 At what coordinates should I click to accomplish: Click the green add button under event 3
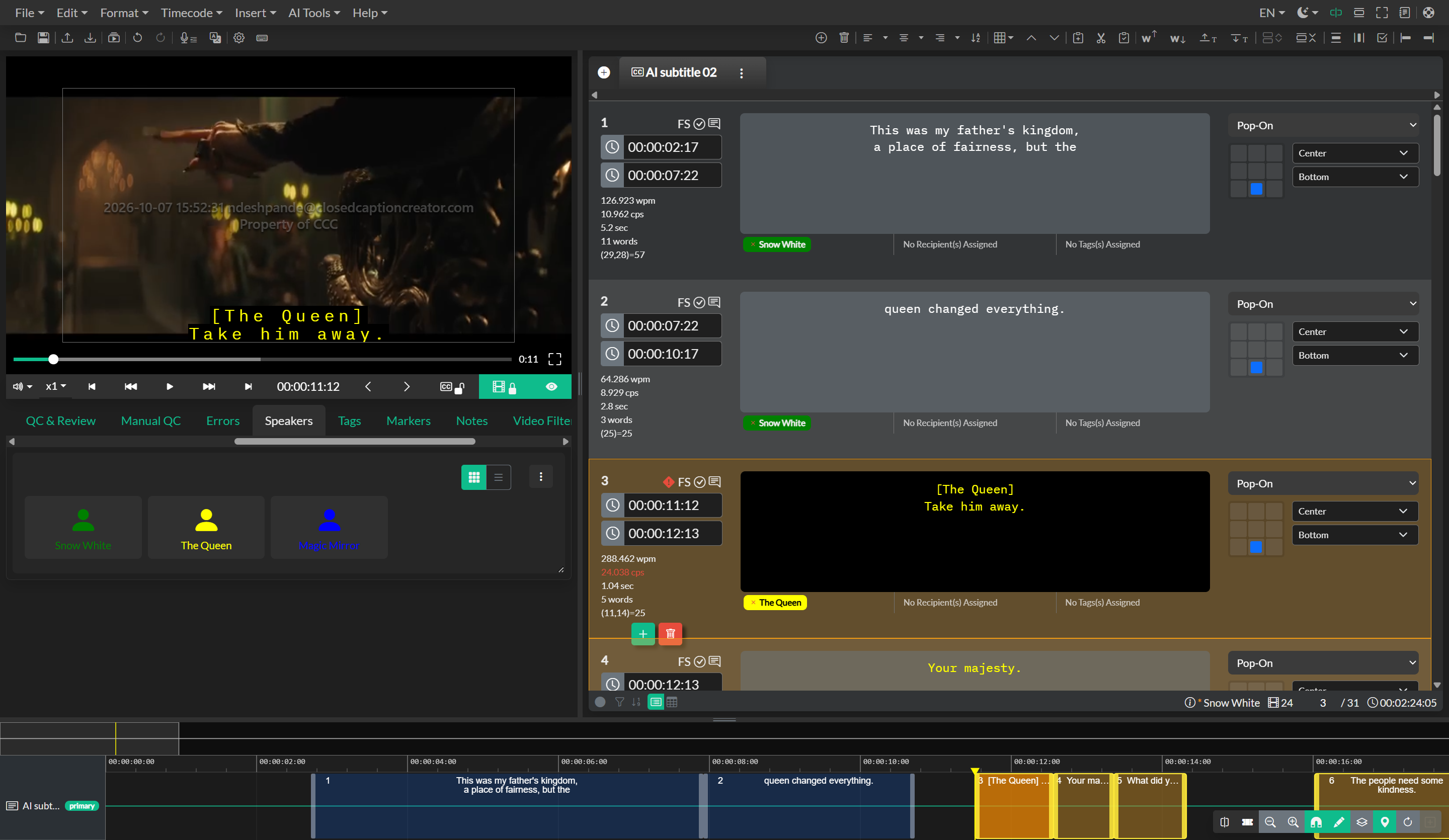tap(643, 634)
